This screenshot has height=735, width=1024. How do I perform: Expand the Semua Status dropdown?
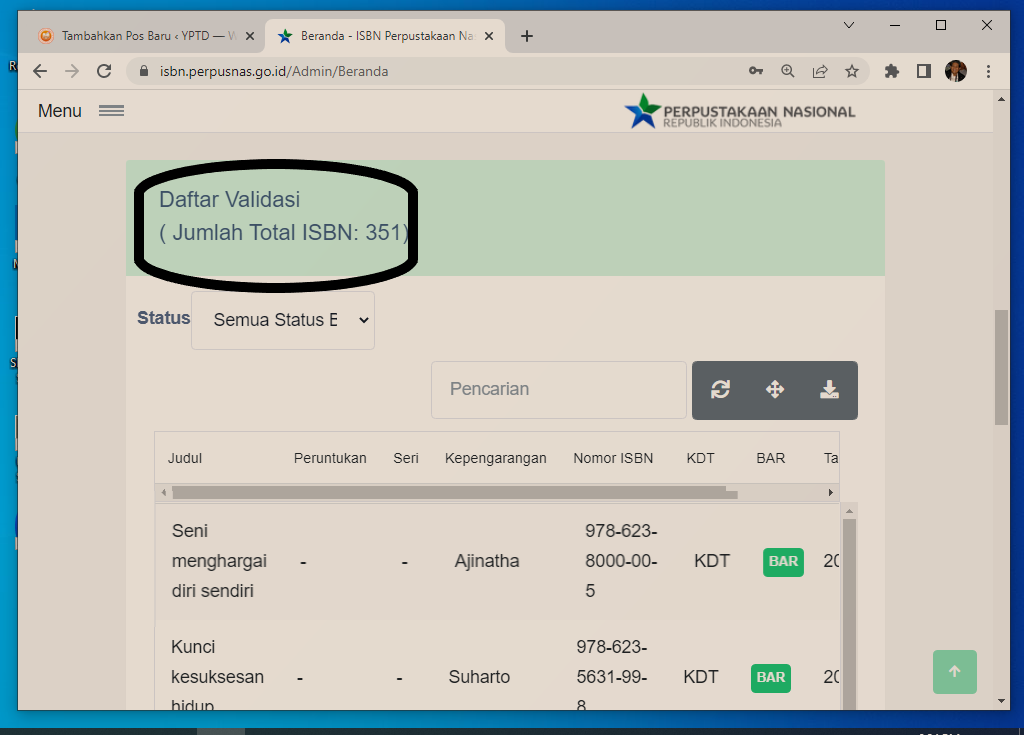tap(283, 320)
